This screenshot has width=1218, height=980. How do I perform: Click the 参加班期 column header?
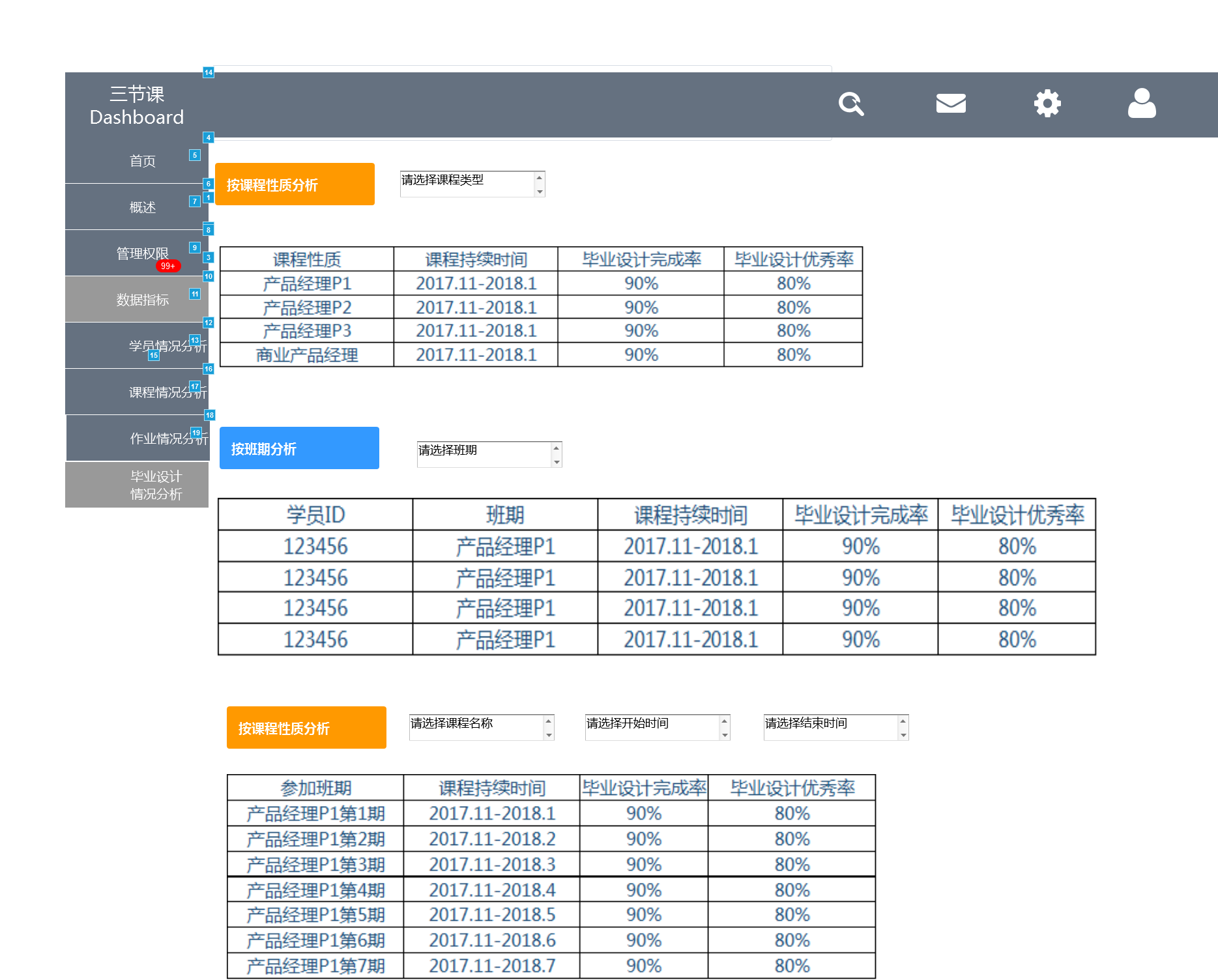(x=315, y=788)
